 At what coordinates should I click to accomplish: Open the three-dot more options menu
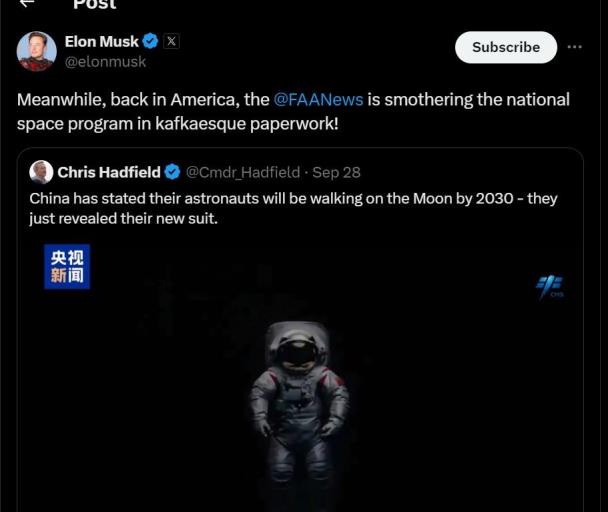tap(574, 47)
